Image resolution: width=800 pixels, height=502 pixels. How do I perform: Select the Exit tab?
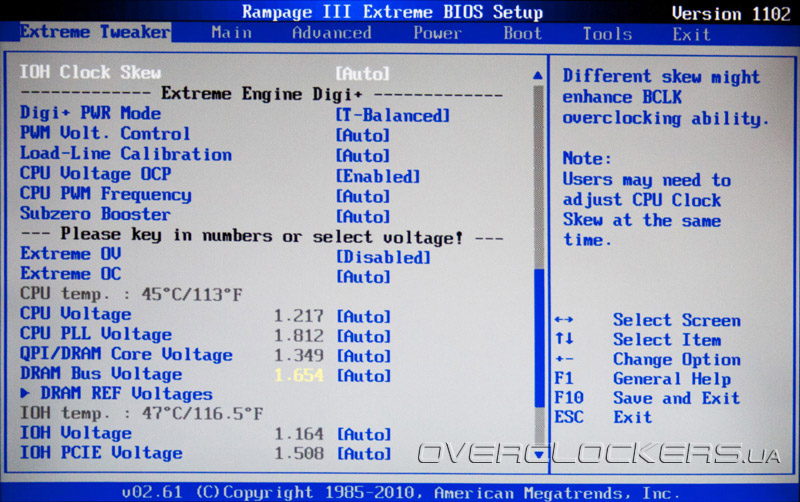click(x=691, y=35)
